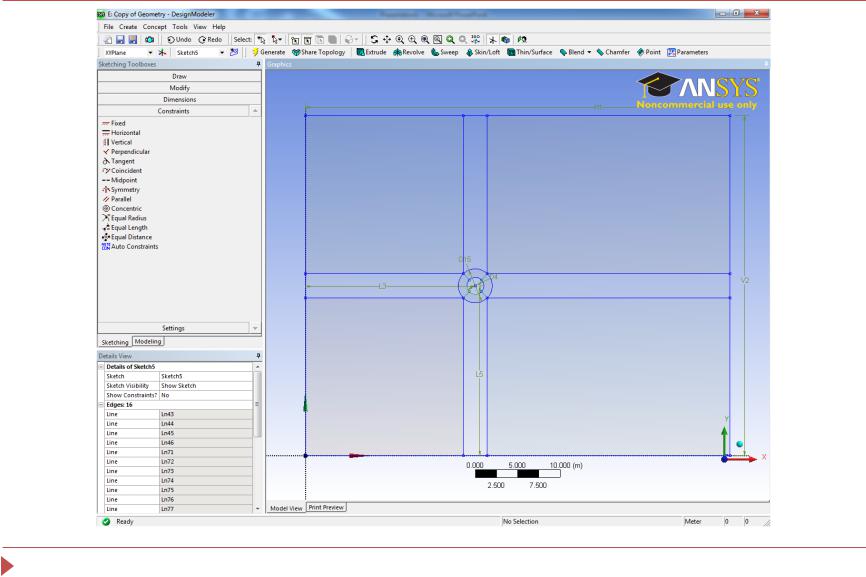
Task: Open the Help menu
Action: [219, 27]
